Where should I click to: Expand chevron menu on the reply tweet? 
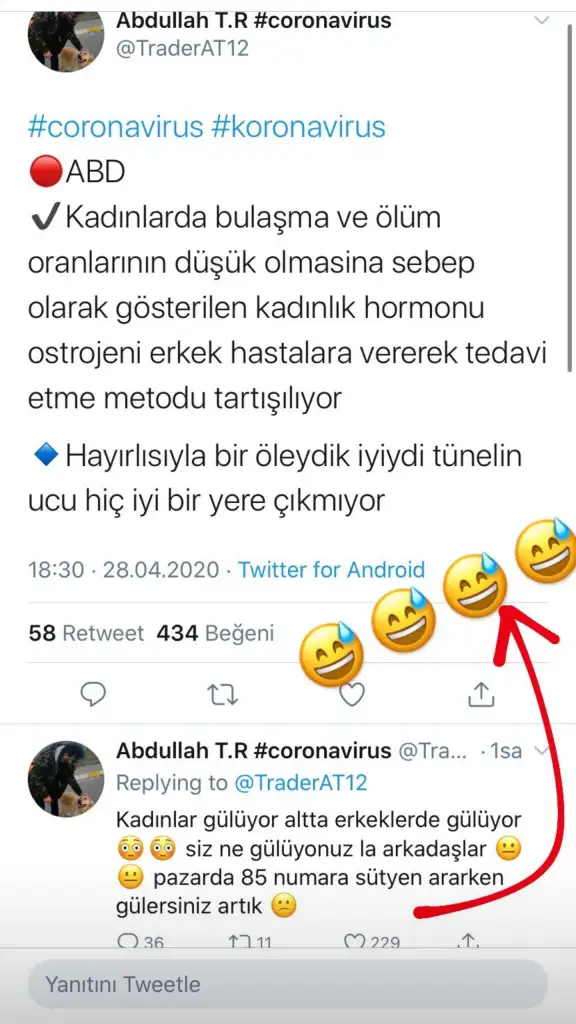pyautogui.click(x=540, y=751)
